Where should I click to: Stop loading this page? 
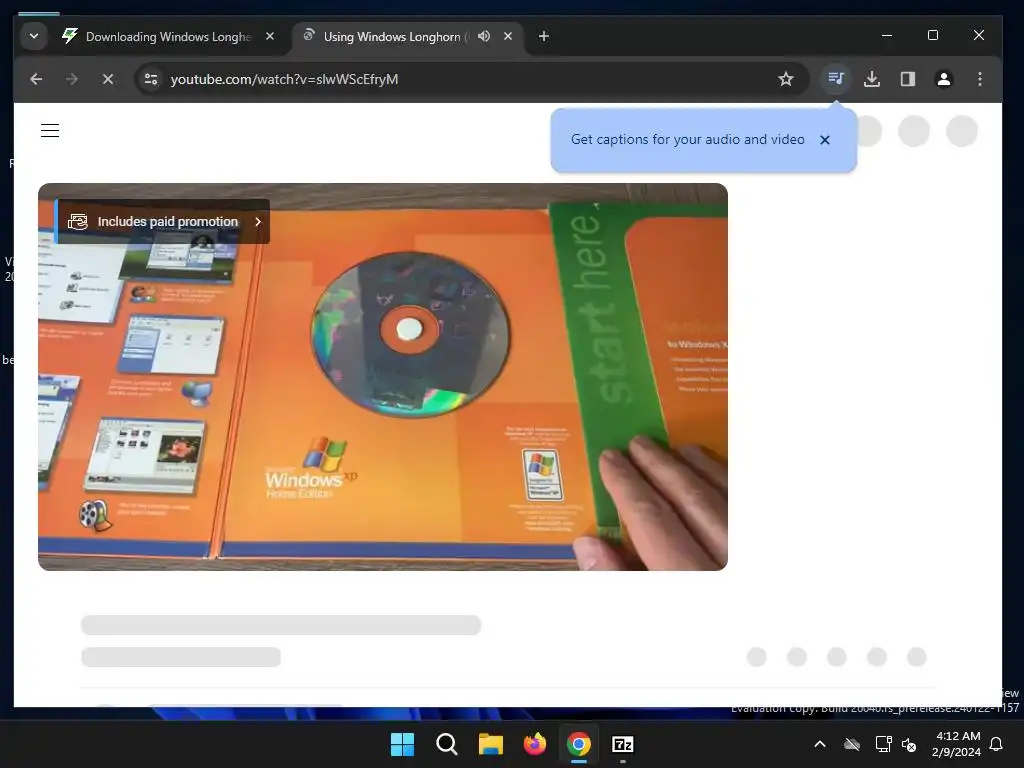click(108, 79)
